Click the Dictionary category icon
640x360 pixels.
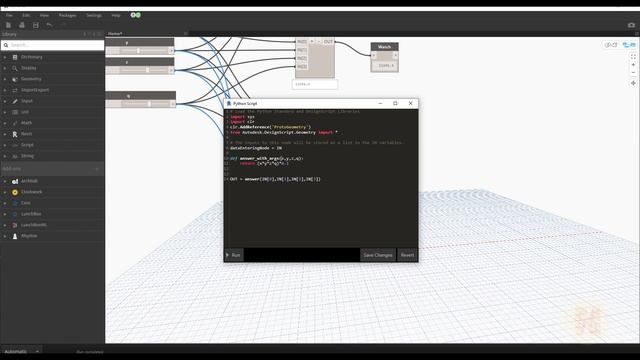[x=15, y=57]
